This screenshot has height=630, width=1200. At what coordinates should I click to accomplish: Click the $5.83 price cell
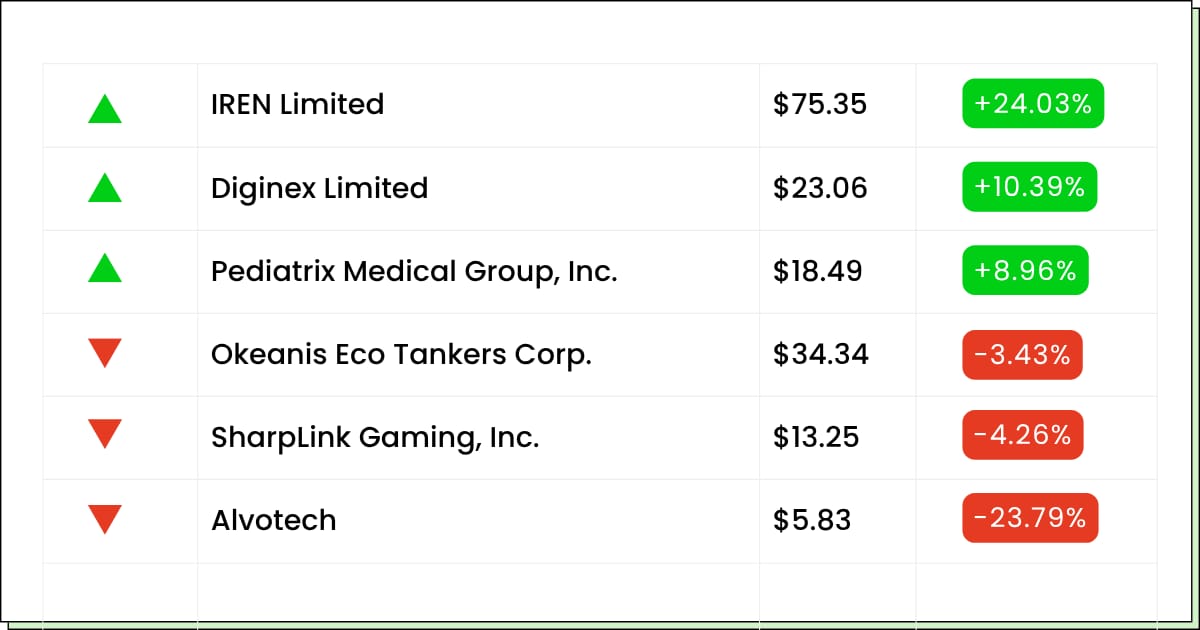pos(812,520)
